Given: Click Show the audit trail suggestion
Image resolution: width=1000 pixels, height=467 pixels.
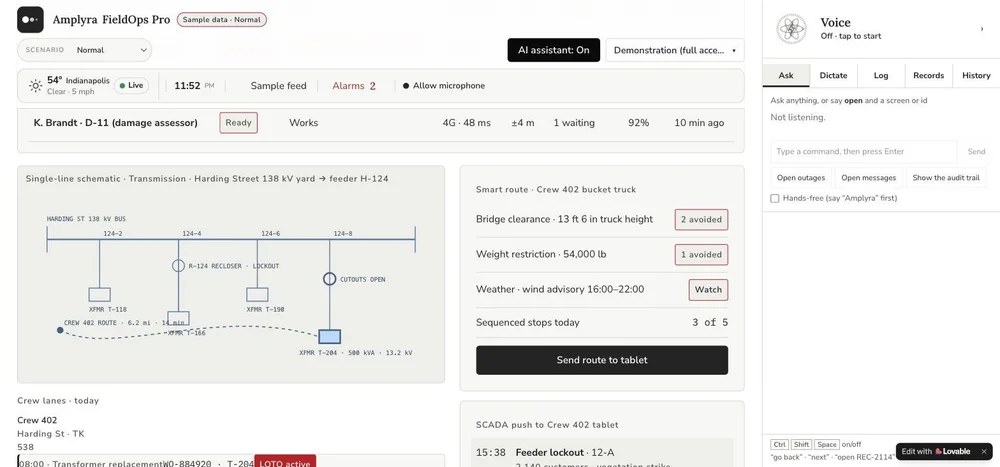Looking at the screenshot, I should tap(946, 178).
